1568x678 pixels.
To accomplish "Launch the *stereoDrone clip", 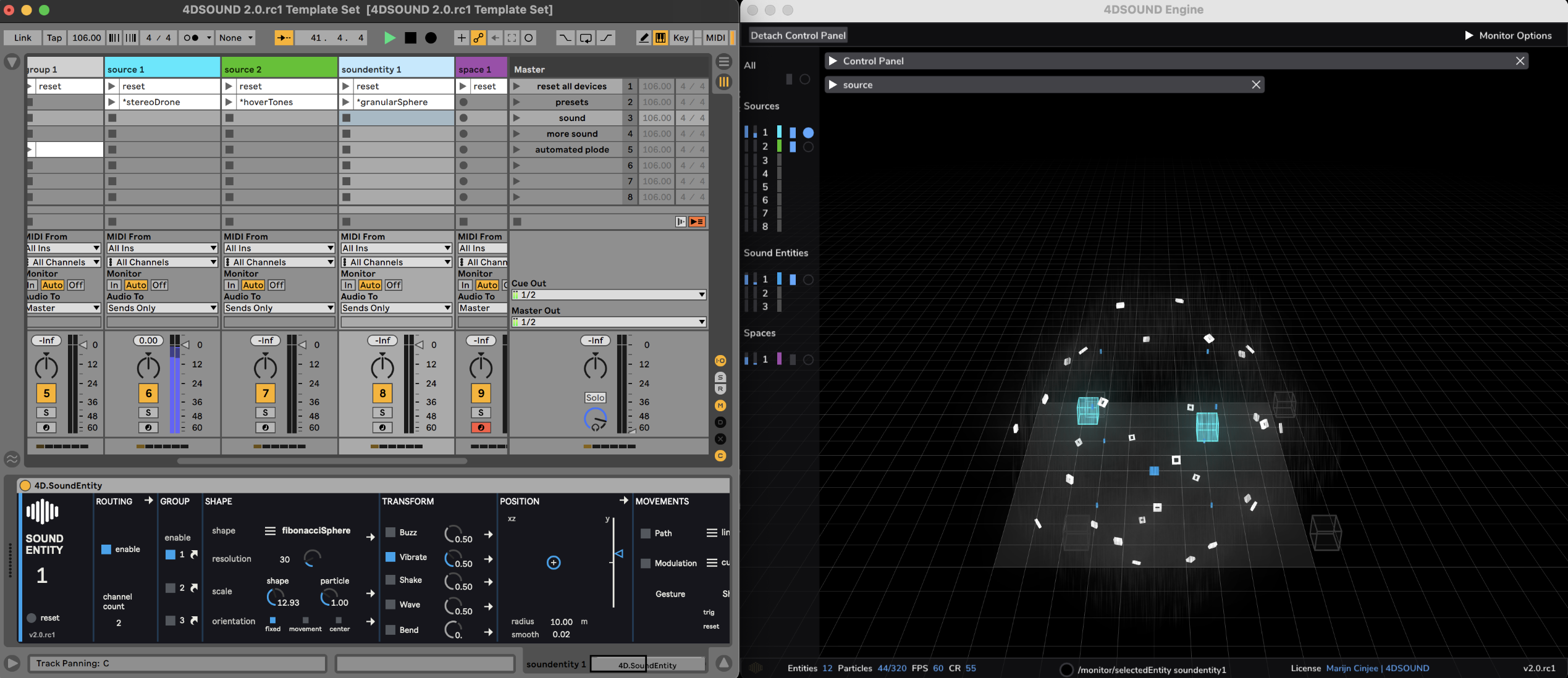I will [x=112, y=102].
